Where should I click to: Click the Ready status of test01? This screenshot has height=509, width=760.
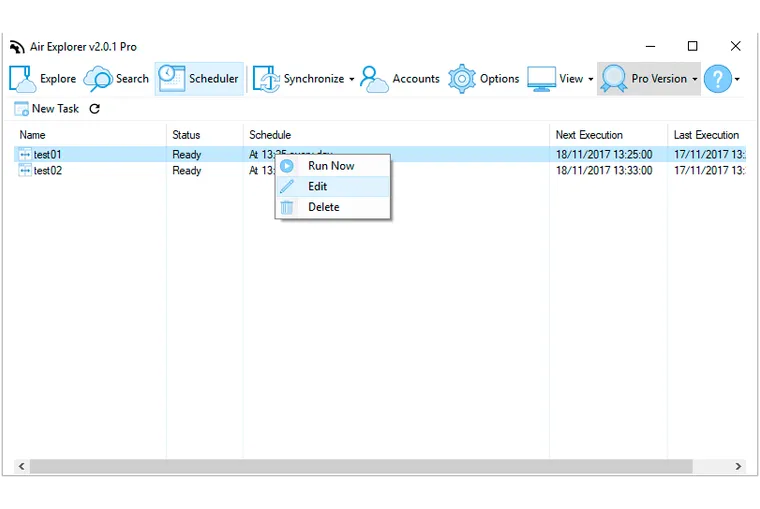pos(187,155)
